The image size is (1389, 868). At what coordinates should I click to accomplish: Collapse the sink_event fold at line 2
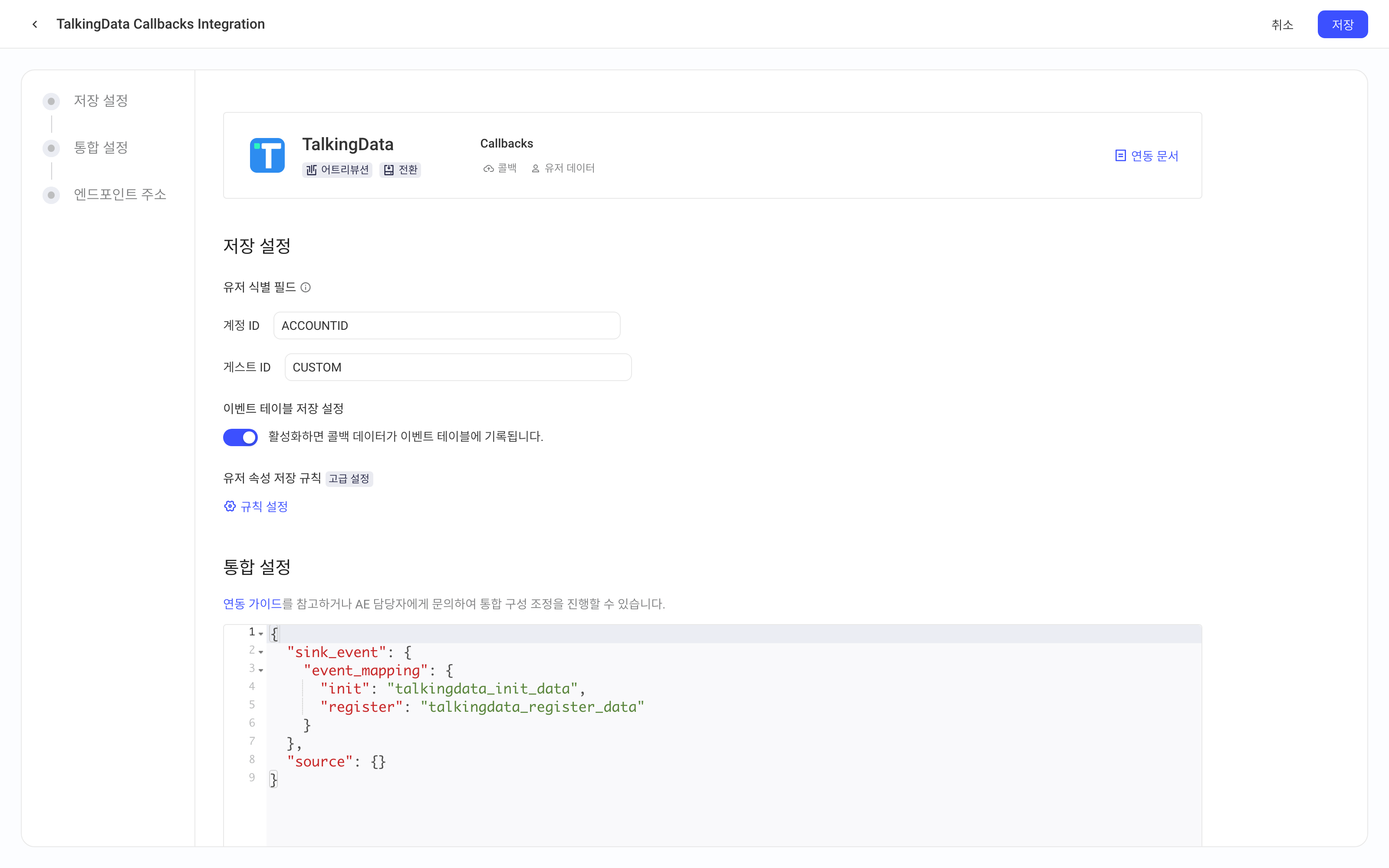pyautogui.click(x=260, y=652)
